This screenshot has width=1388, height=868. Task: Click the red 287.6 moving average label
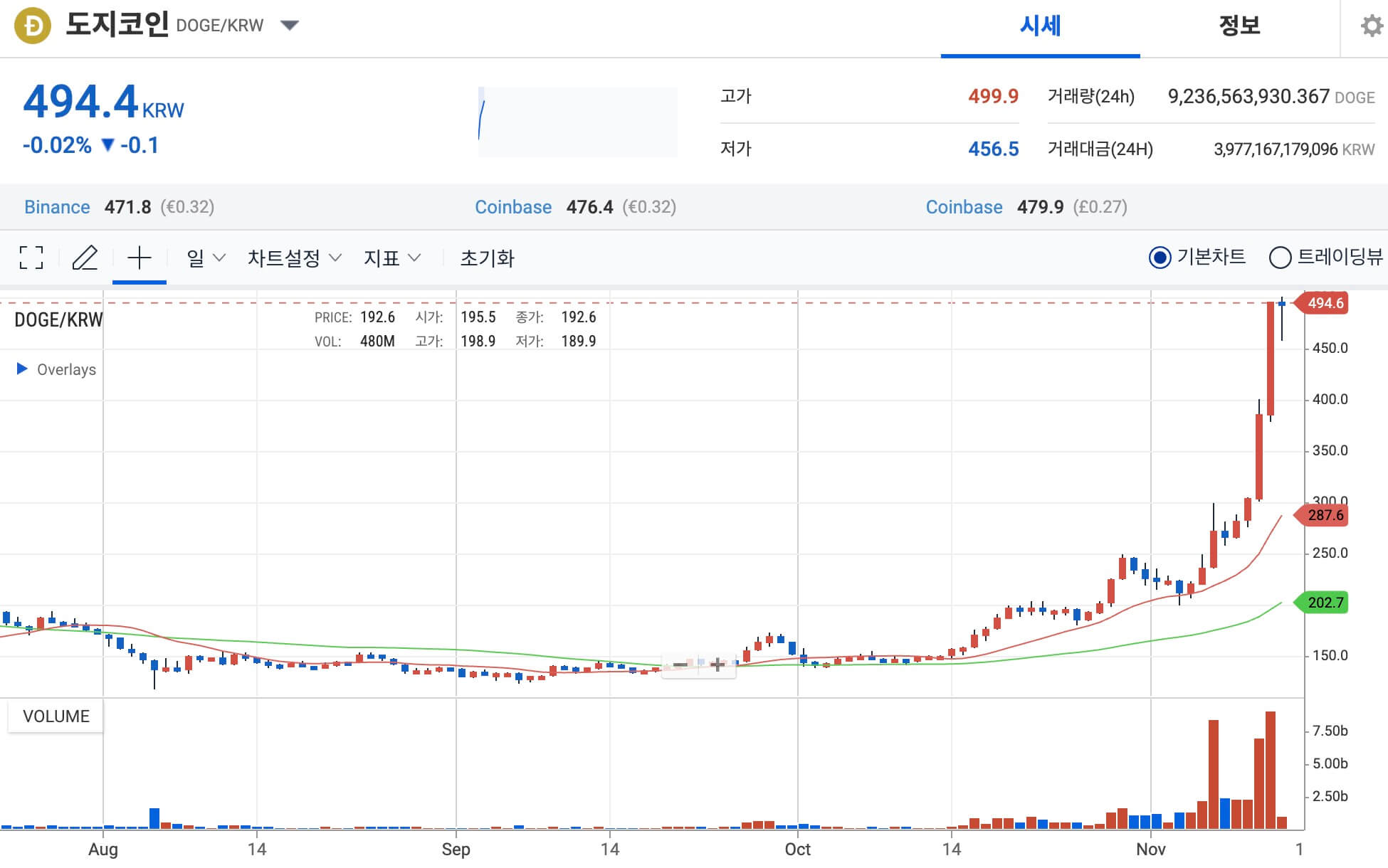(1322, 515)
